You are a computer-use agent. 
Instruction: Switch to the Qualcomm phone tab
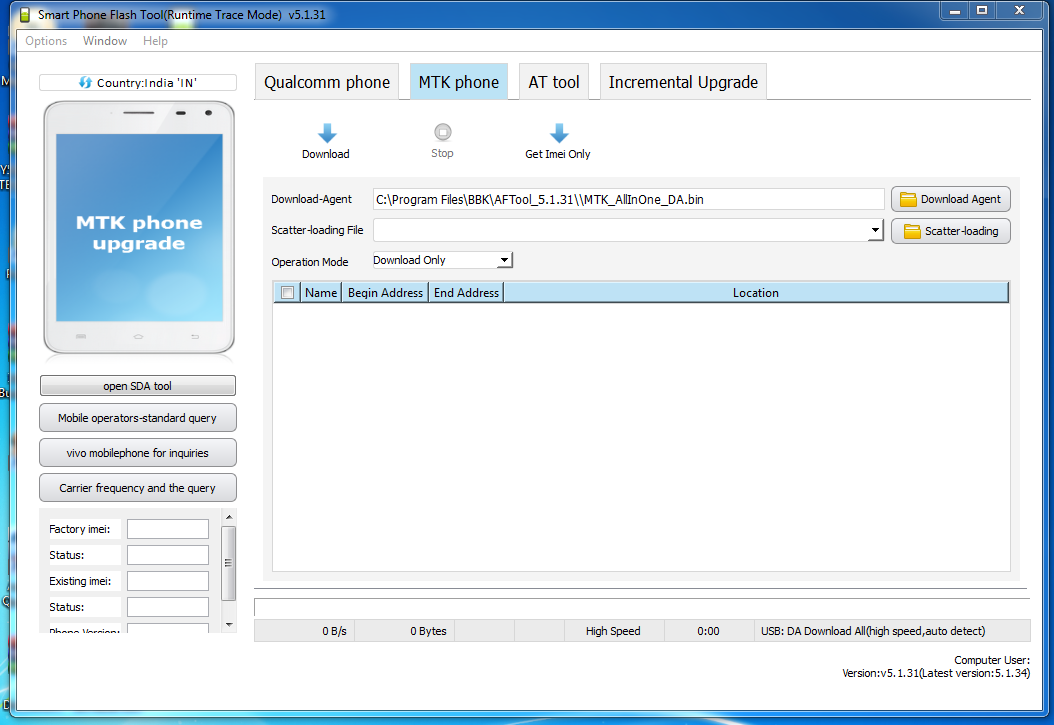327,81
